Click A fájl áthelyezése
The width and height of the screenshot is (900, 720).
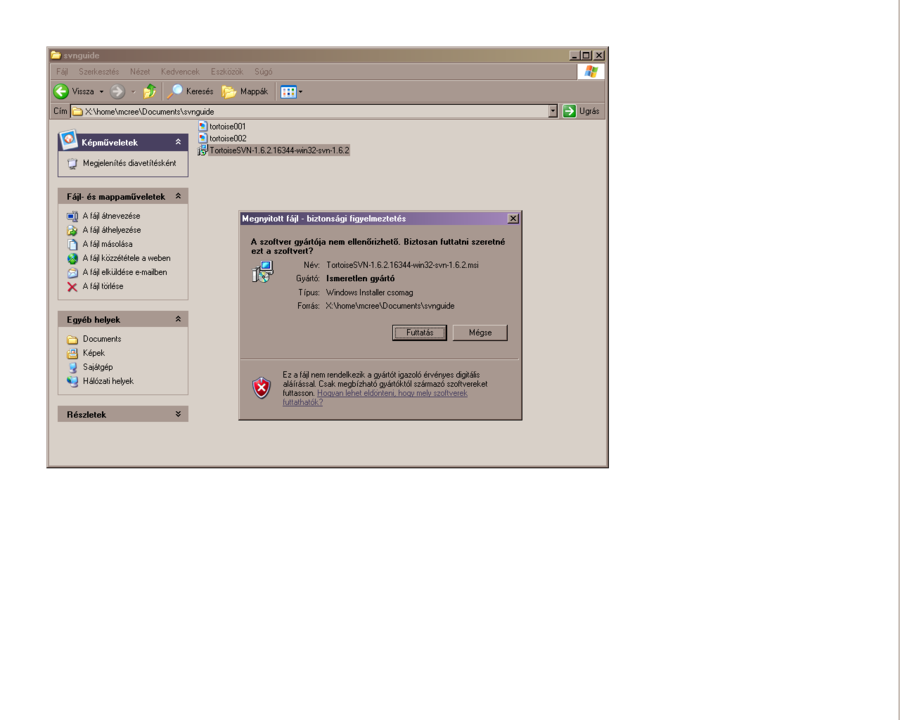(112, 230)
